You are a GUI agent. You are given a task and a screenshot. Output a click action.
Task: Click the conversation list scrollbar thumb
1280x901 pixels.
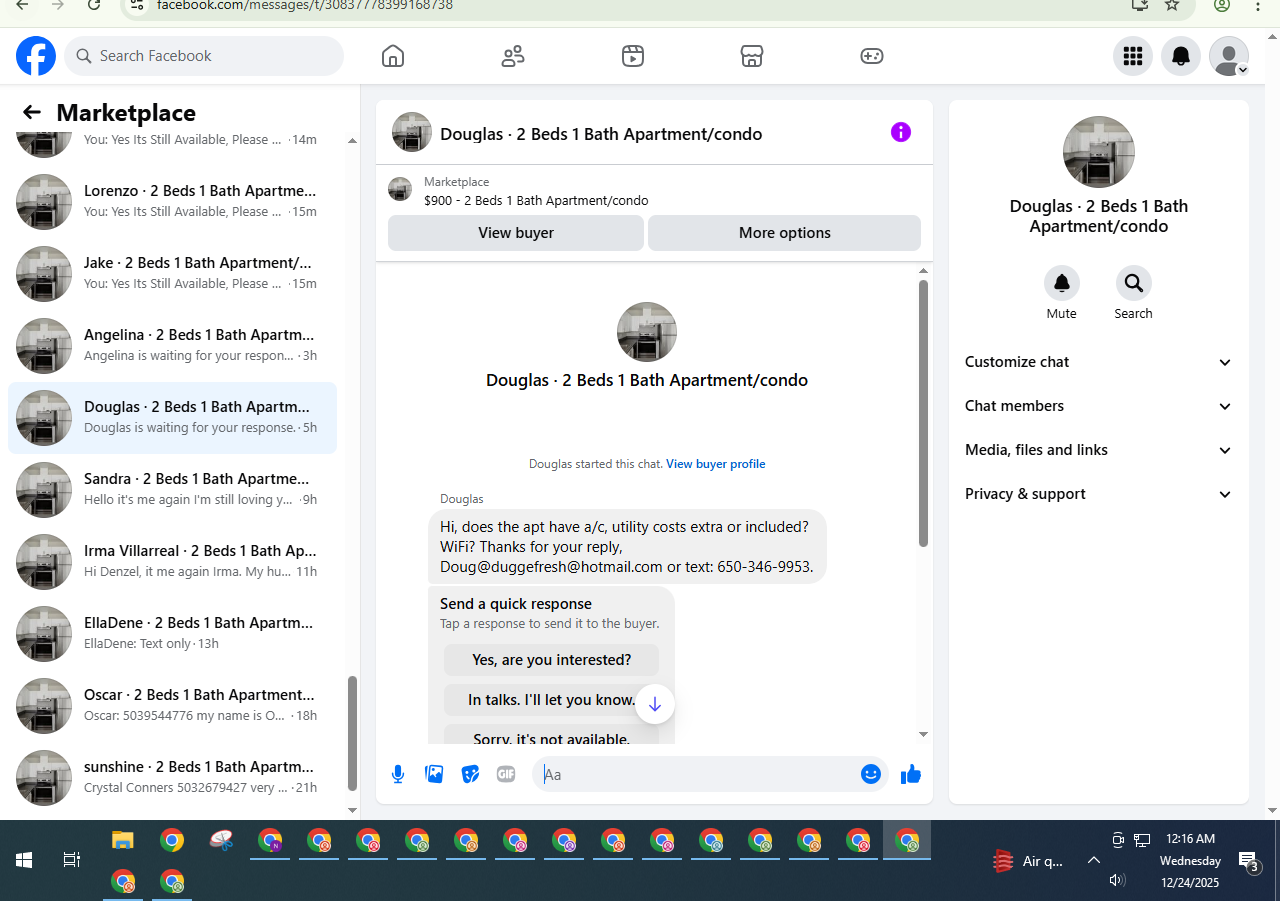(x=351, y=733)
